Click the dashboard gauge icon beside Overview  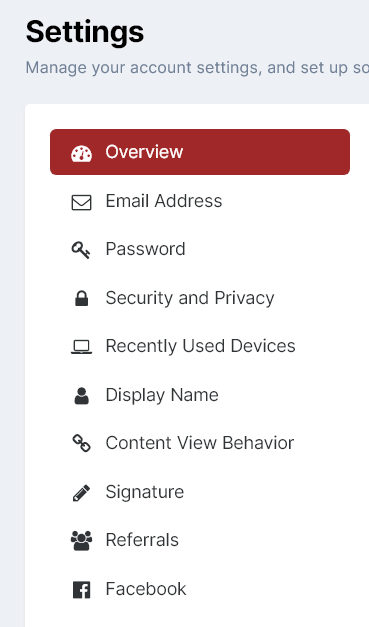[x=82, y=154]
